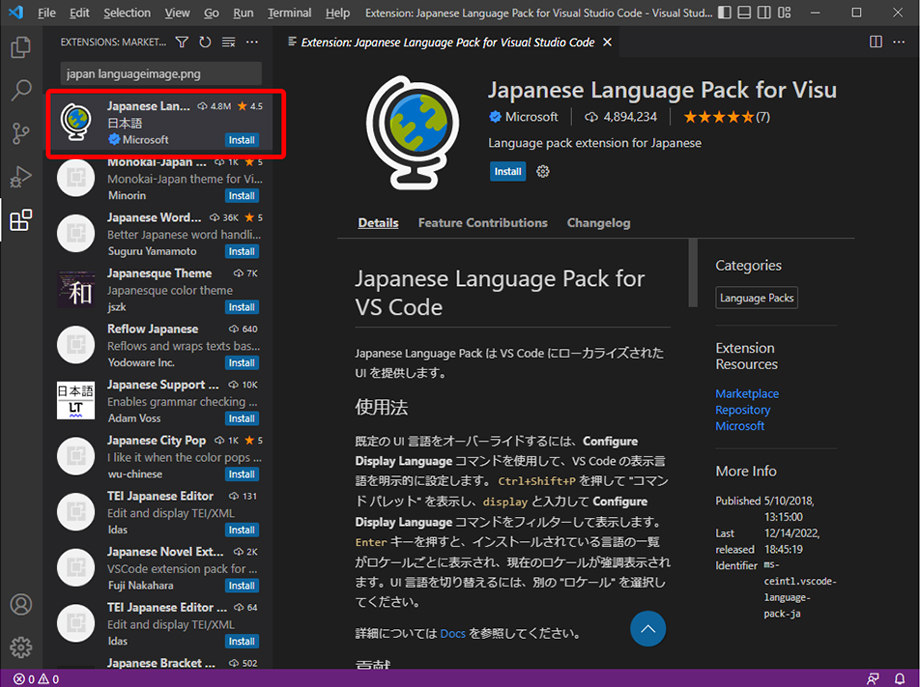The height and width of the screenshot is (687, 920).
Task: Switch to Feature Contributions tab
Action: (482, 223)
